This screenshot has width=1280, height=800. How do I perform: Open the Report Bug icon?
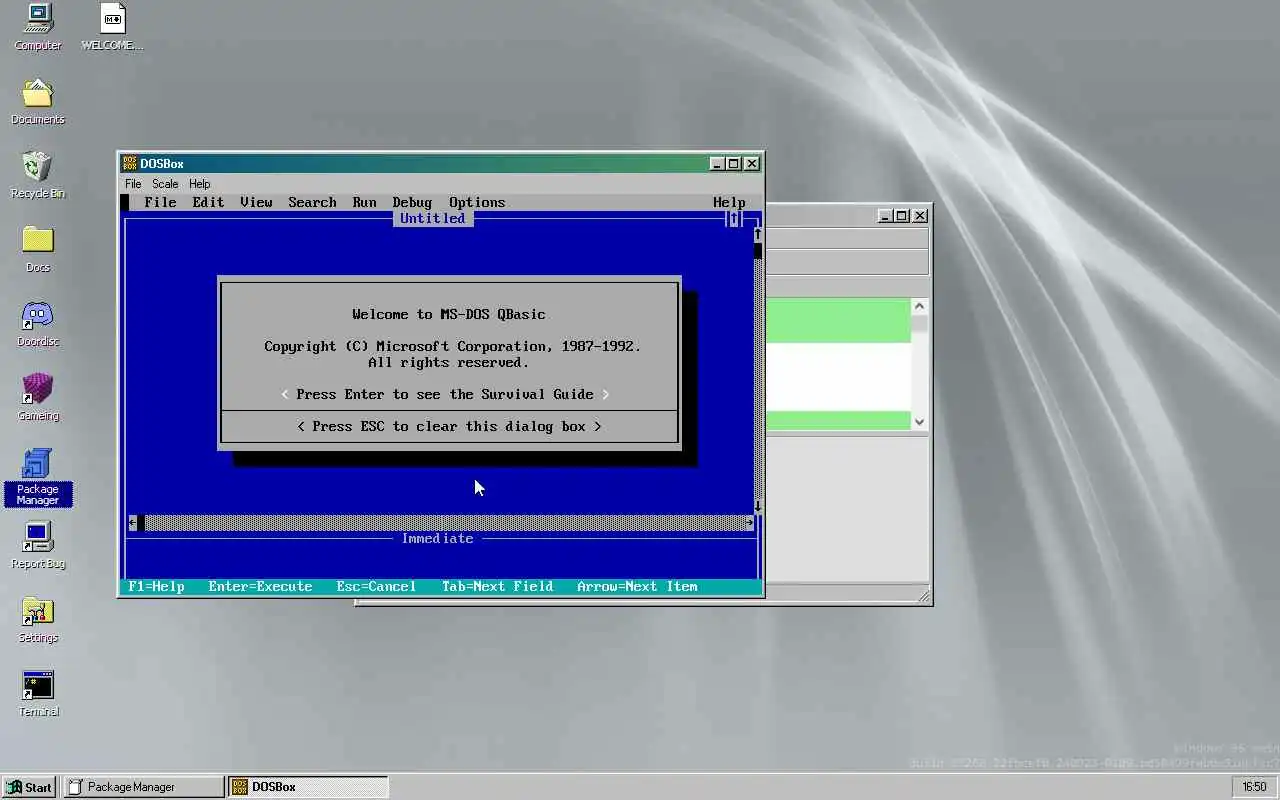(37, 545)
